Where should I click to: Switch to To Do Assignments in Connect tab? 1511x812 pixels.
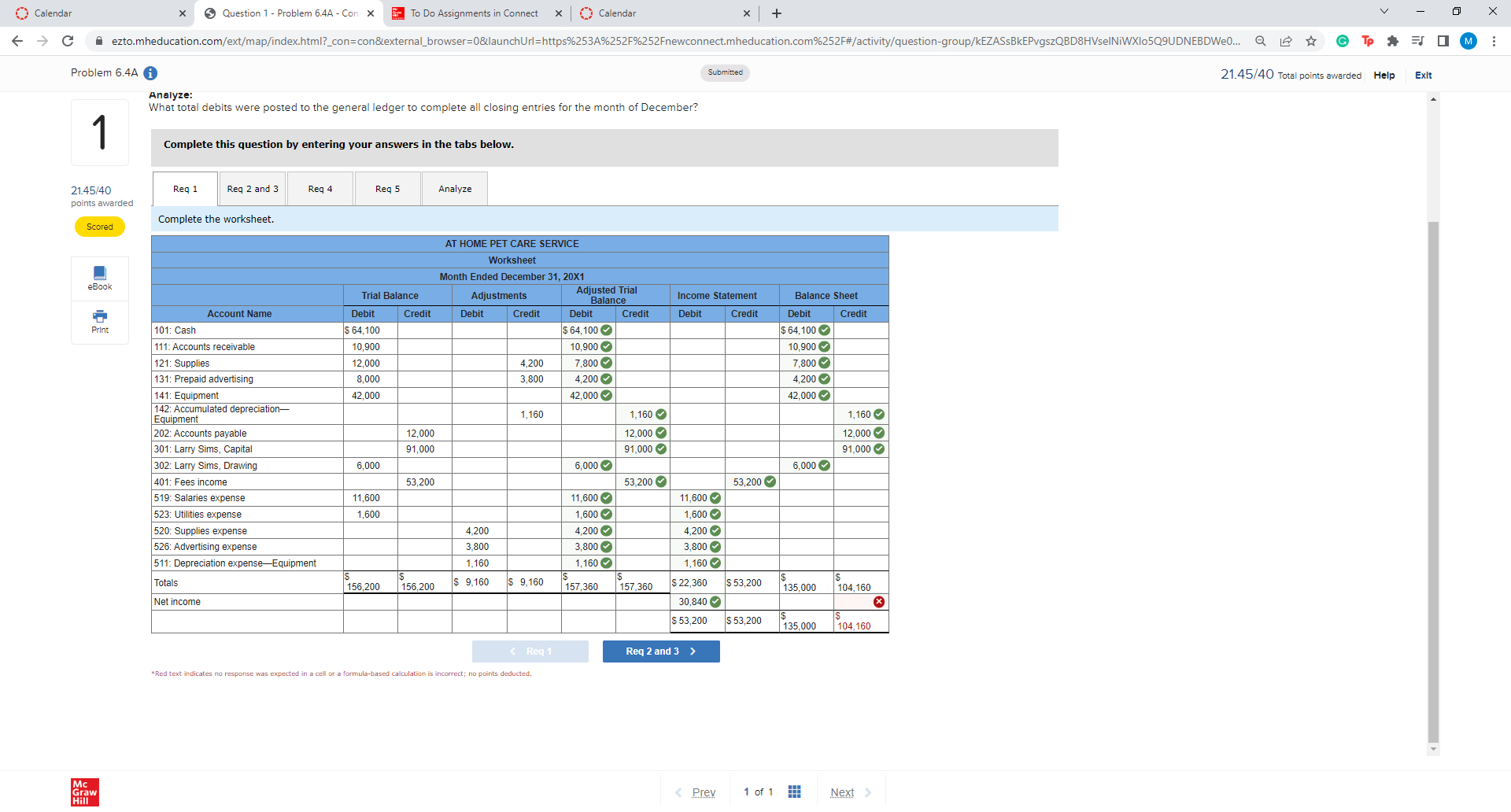point(474,13)
